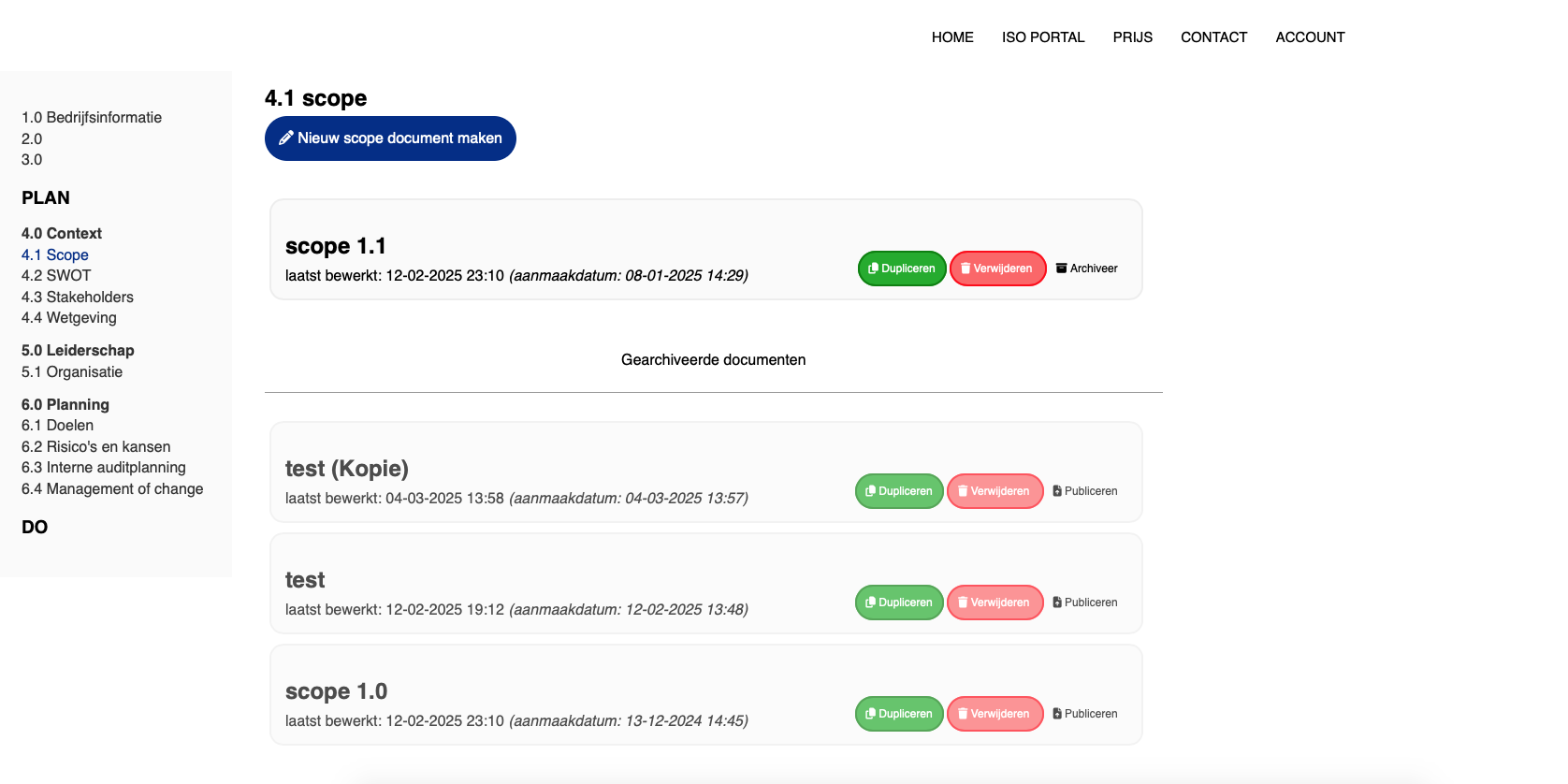Go to the PRIJS page
The image size is (1568, 784).
1132,37
